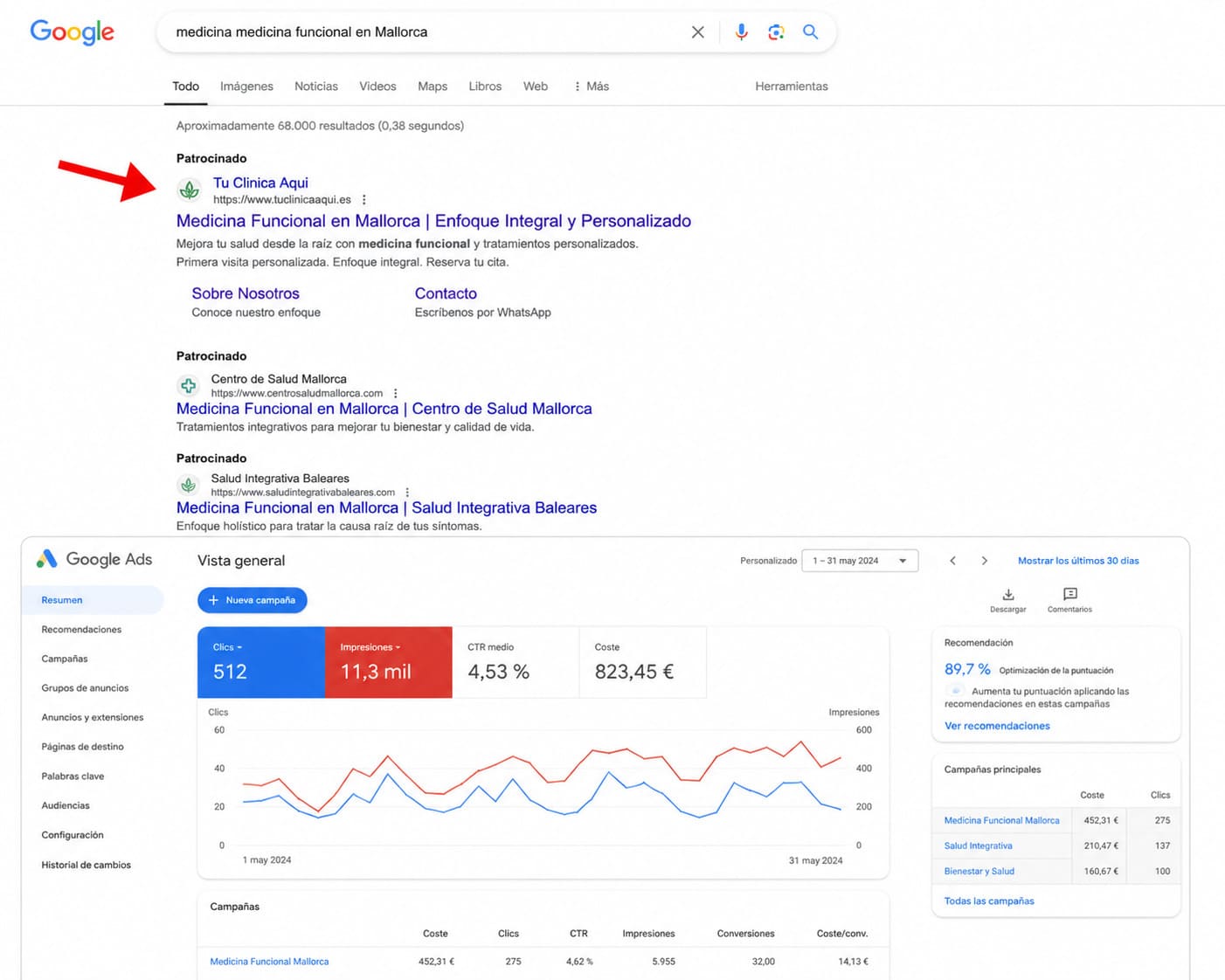Screen dimensions: 1225x980
Task: Open Anuncios y extensiones in sidebar
Action: point(93,717)
